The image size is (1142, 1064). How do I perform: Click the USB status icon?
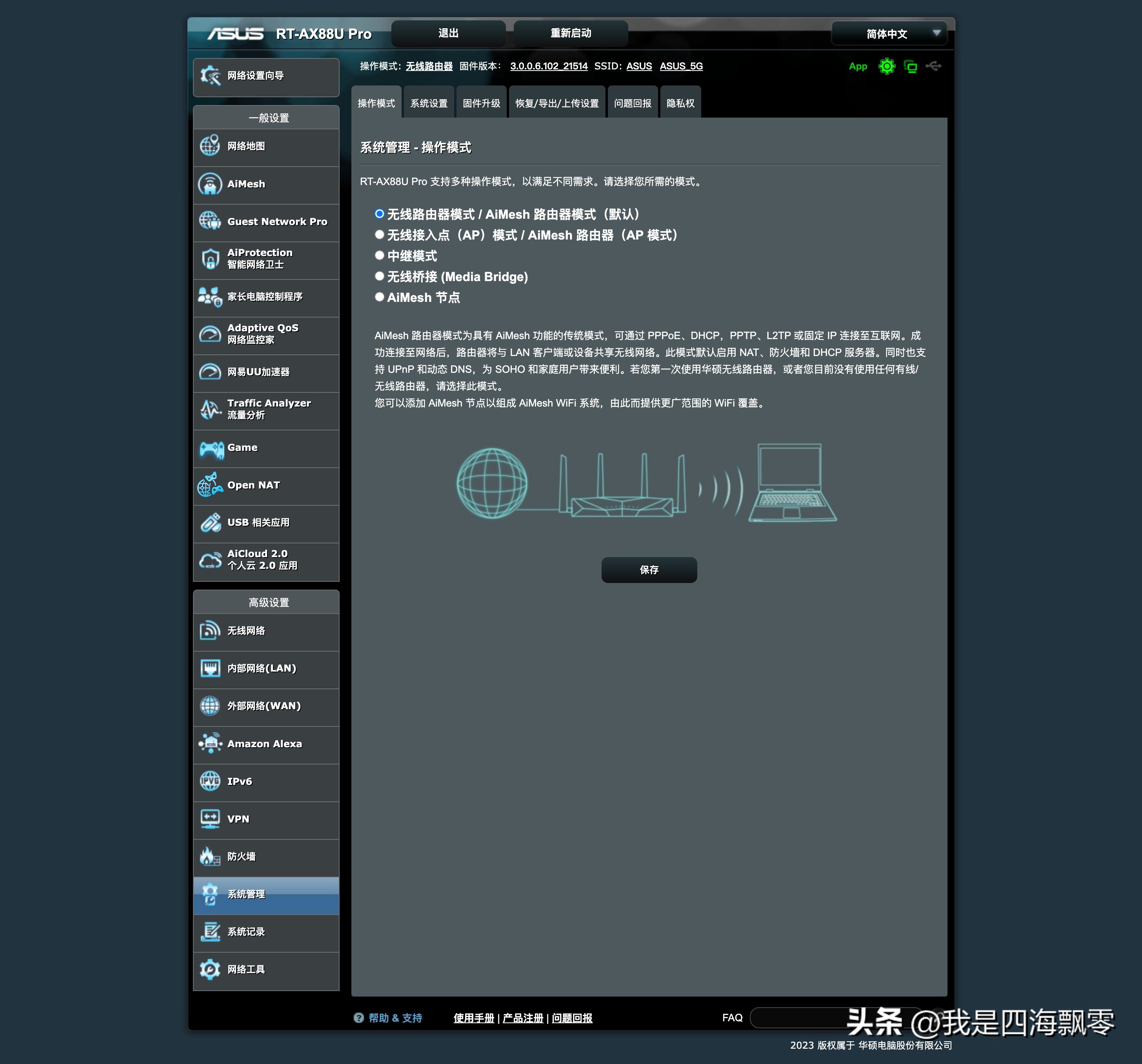click(x=933, y=66)
